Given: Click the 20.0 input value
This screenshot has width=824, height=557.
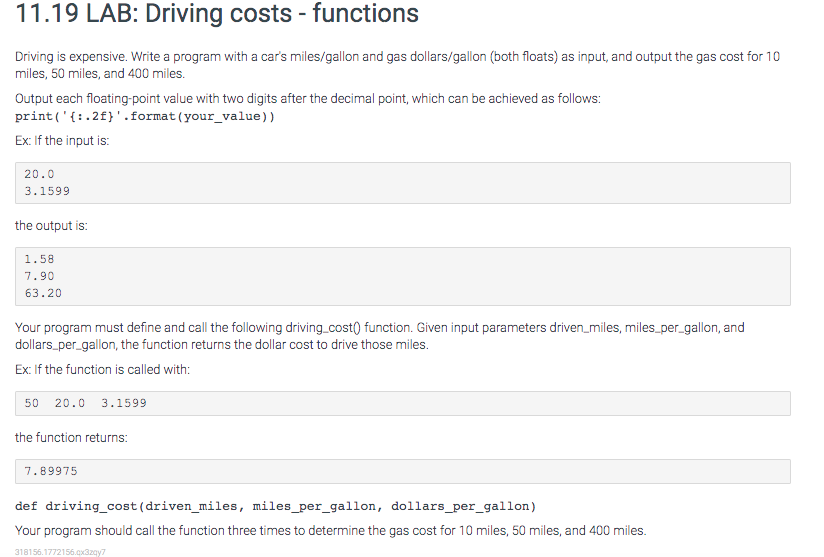Looking at the screenshot, I should [39, 174].
